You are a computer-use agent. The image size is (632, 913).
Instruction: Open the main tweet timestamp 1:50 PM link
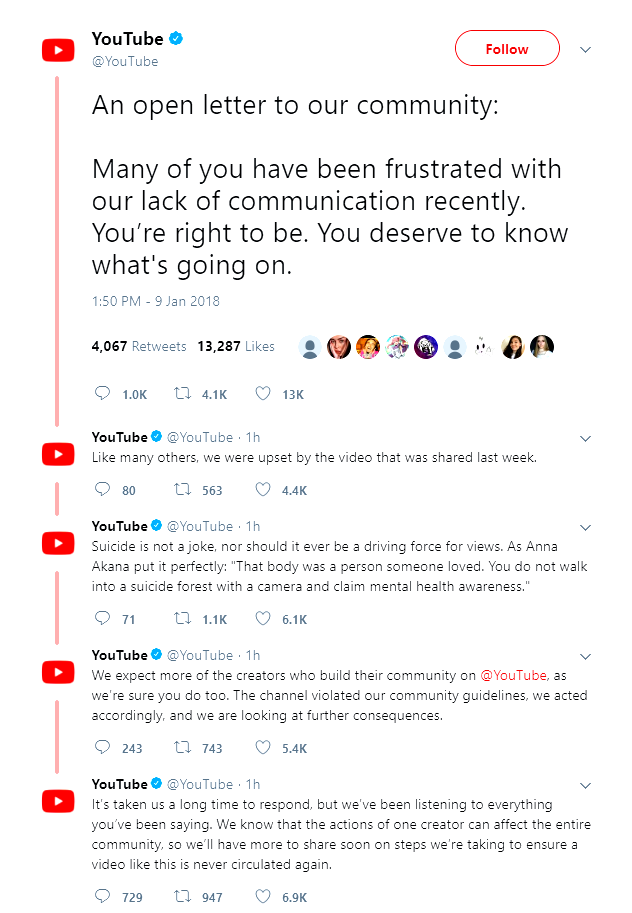(156, 301)
